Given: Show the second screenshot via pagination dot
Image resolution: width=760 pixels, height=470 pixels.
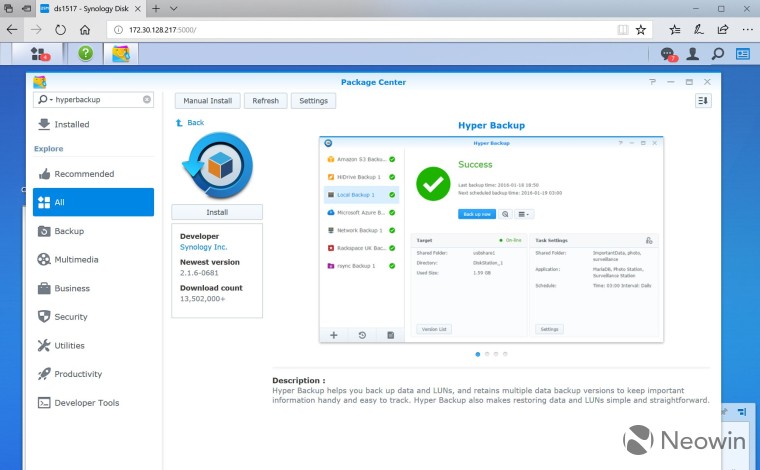Looking at the screenshot, I should point(487,354).
